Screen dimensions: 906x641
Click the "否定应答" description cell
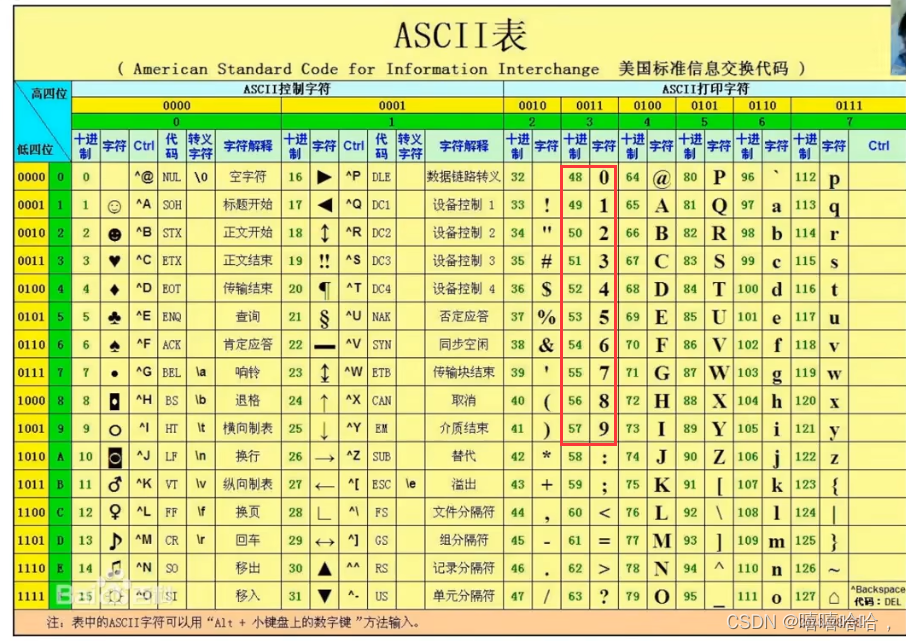coord(463,317)
